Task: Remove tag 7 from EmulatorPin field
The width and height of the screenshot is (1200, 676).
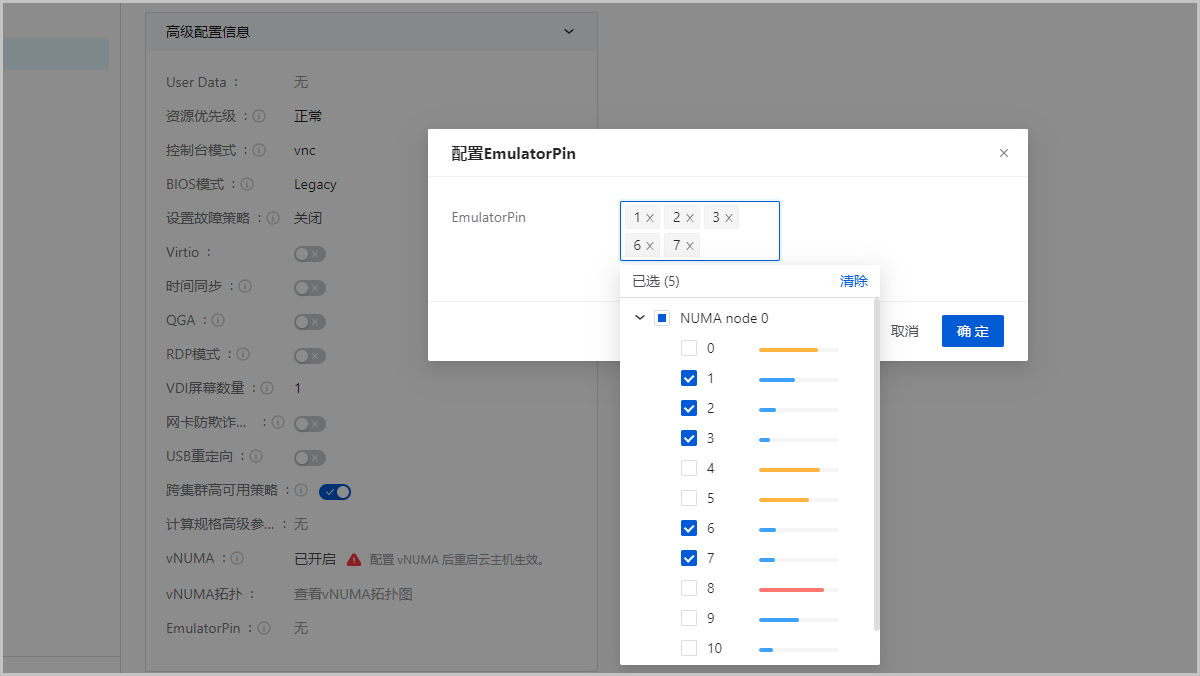Action: coord(690,246)
